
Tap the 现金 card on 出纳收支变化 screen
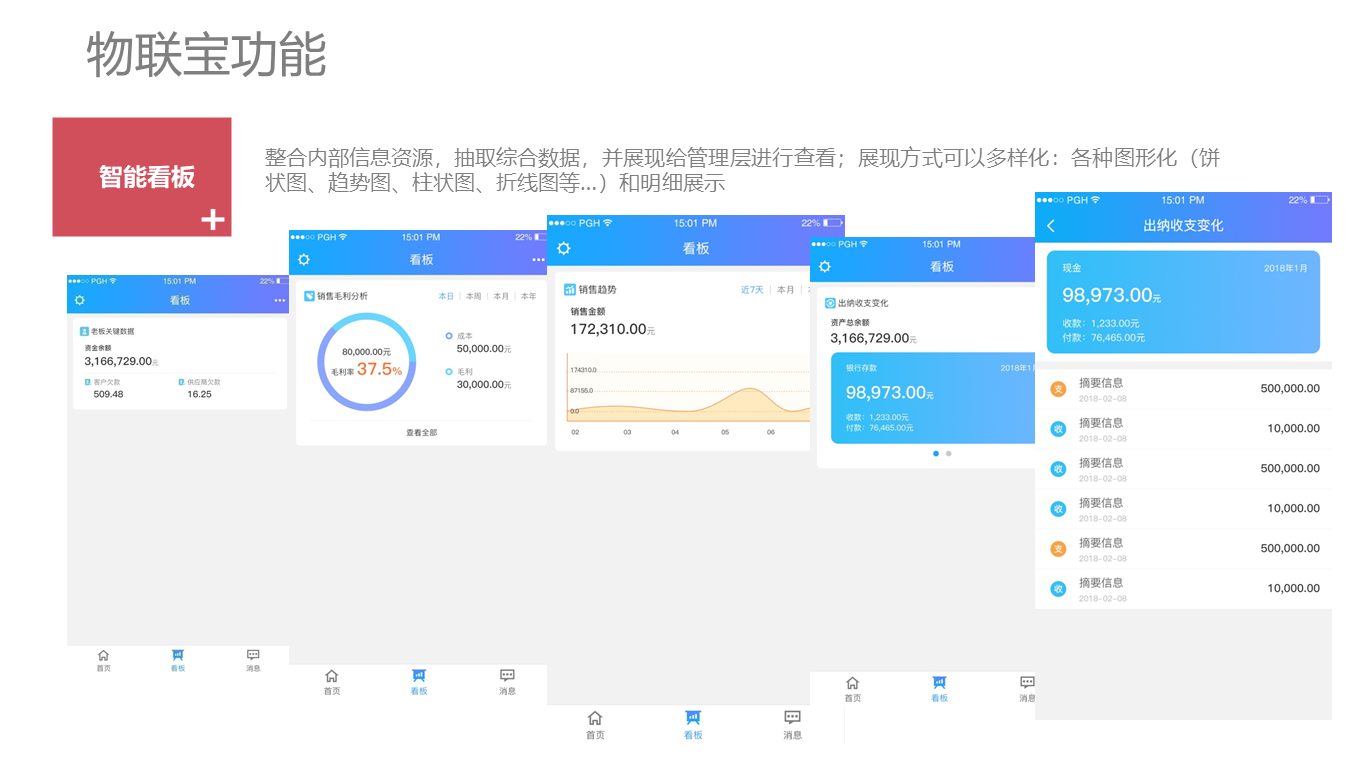[1182, 302]
